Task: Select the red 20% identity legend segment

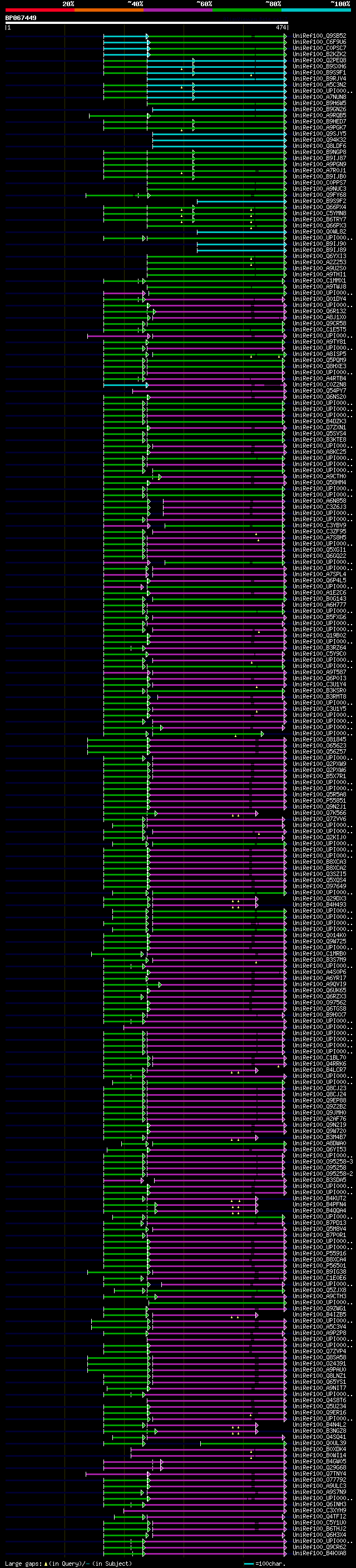Action: click(39, 10)
